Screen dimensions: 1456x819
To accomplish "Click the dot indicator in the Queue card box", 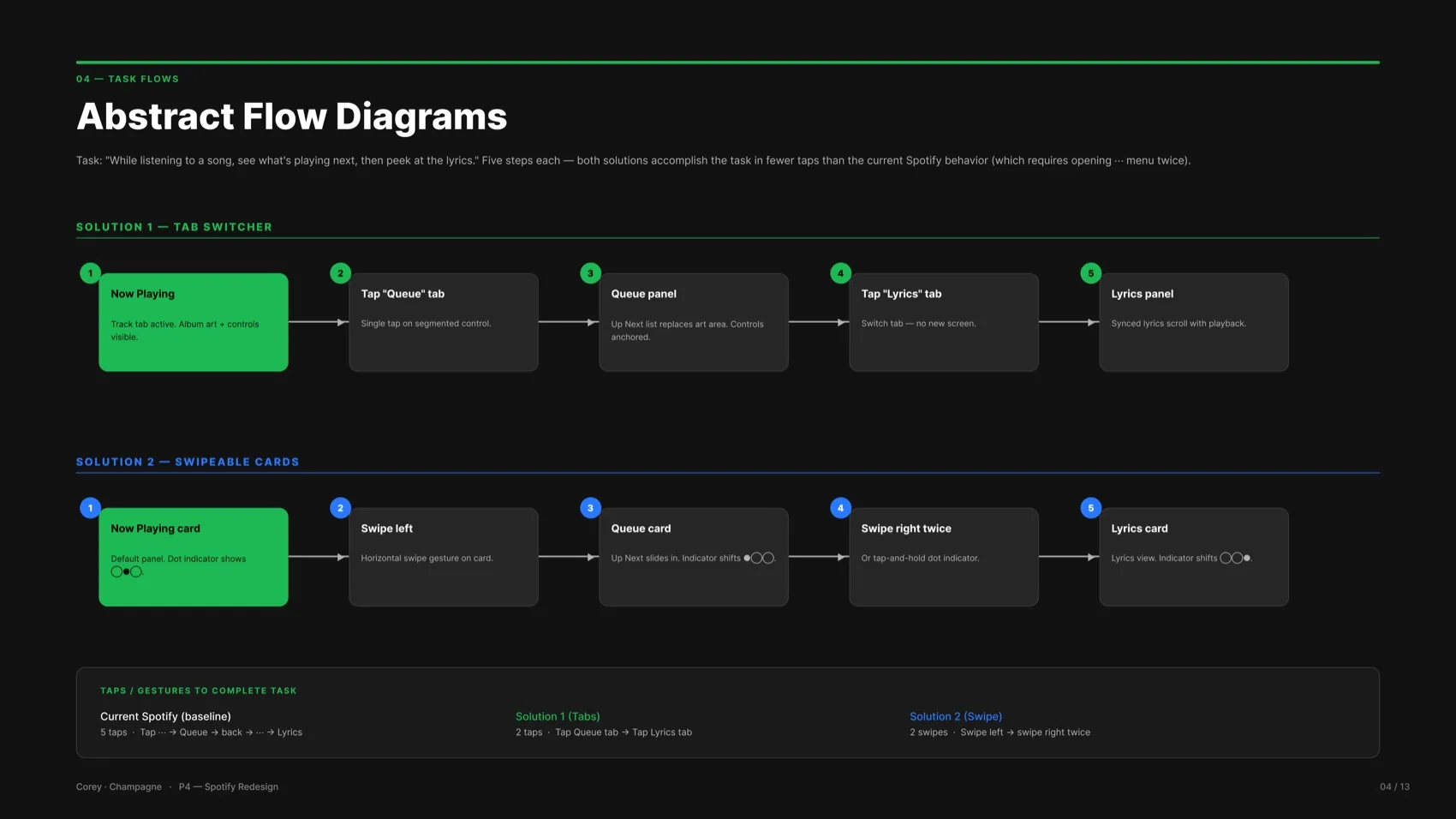I will 759,558.
